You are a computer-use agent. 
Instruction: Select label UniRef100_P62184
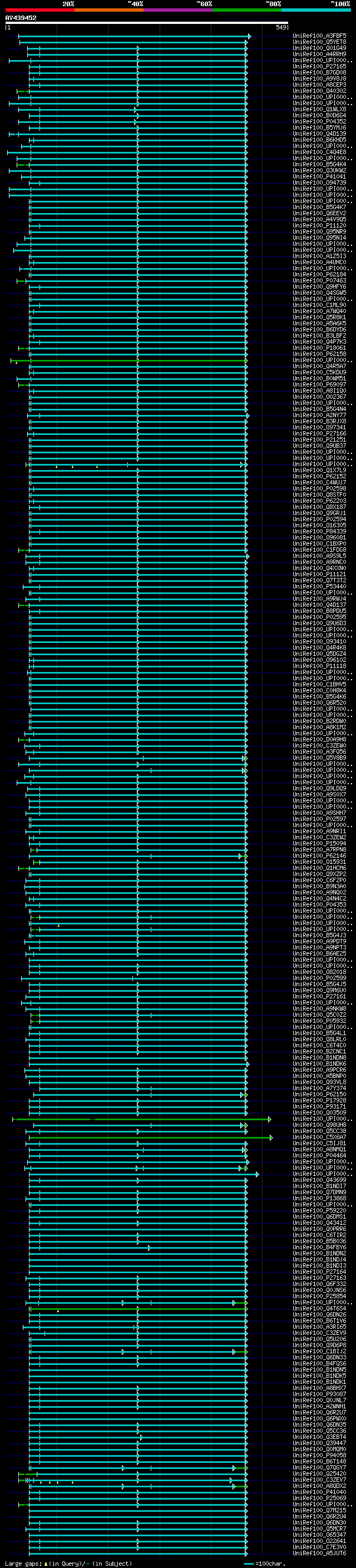(319, 275)
